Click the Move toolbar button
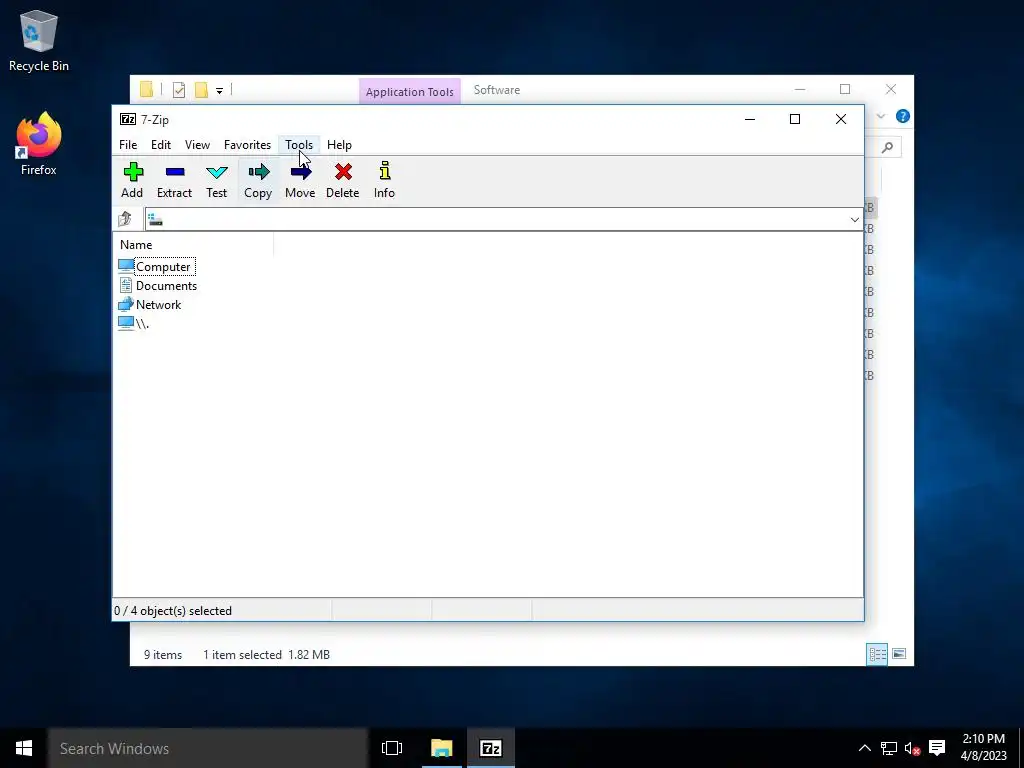The image size is (1024, 768). tap(300, 180)
